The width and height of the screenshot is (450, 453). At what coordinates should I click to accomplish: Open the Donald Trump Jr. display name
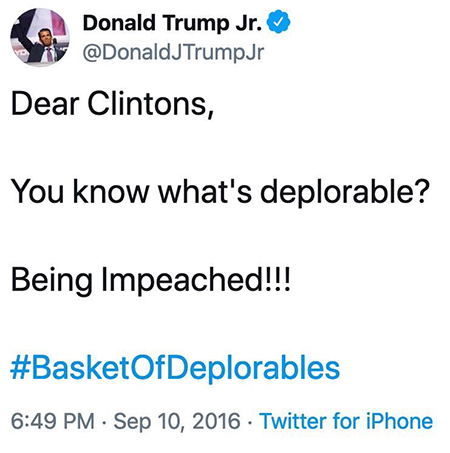(x=172, y=23)
